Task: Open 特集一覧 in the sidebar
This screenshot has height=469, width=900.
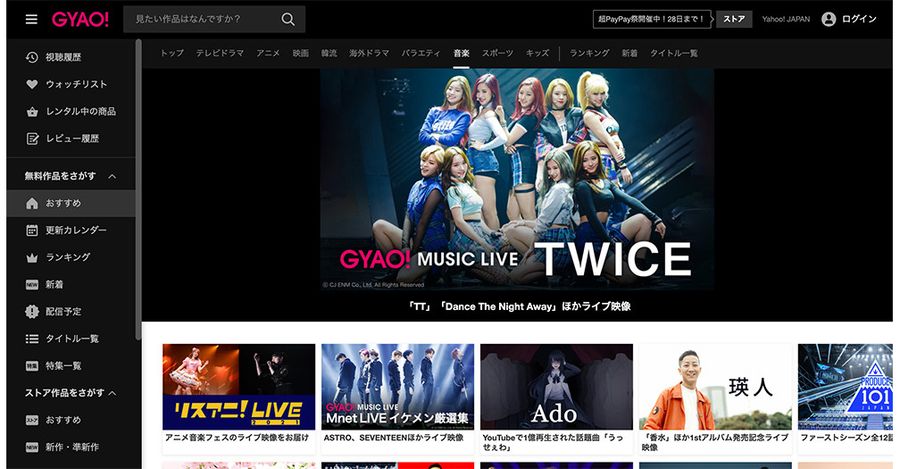Action: pyautogui.click(x=64, y=366)
